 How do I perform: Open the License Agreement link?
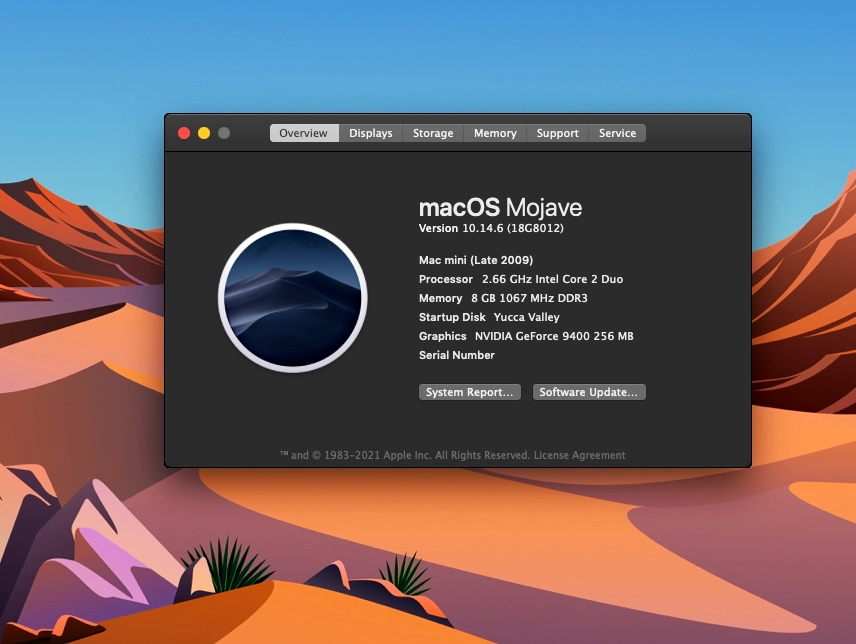(579, 455)
